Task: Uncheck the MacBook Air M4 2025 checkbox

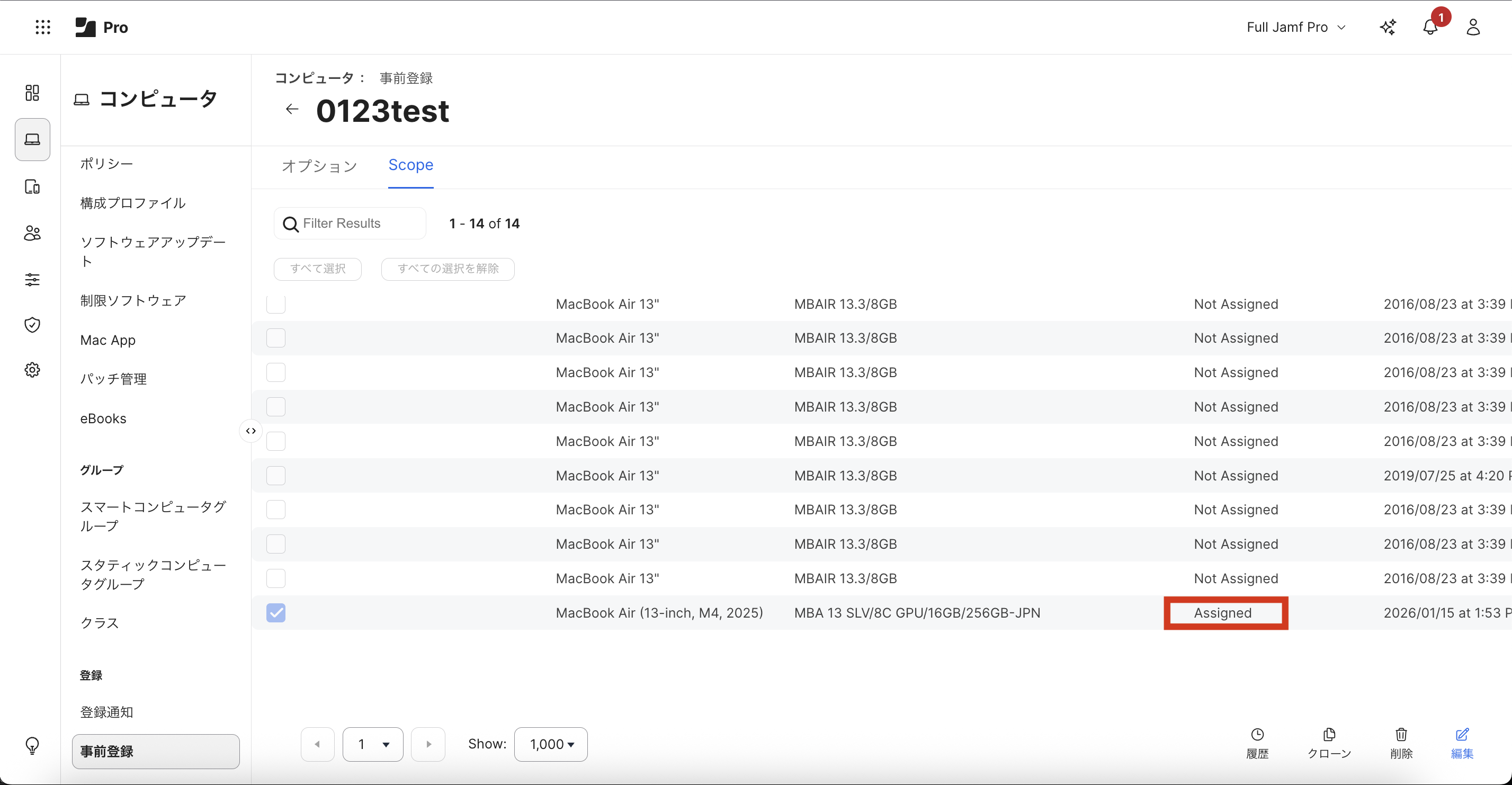Action: point(276,612)
